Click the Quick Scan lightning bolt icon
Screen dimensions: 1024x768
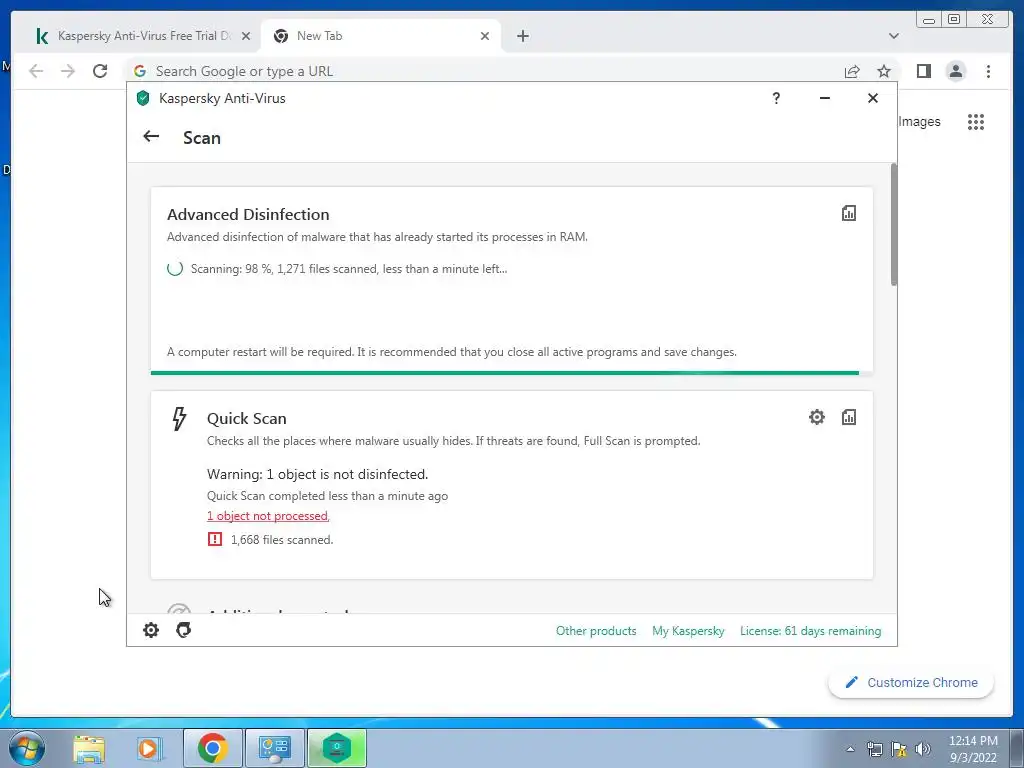point(179,419)
